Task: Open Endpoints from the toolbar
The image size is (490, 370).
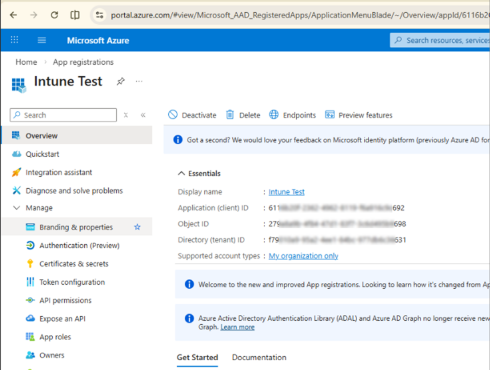Action: coord(292,115)
